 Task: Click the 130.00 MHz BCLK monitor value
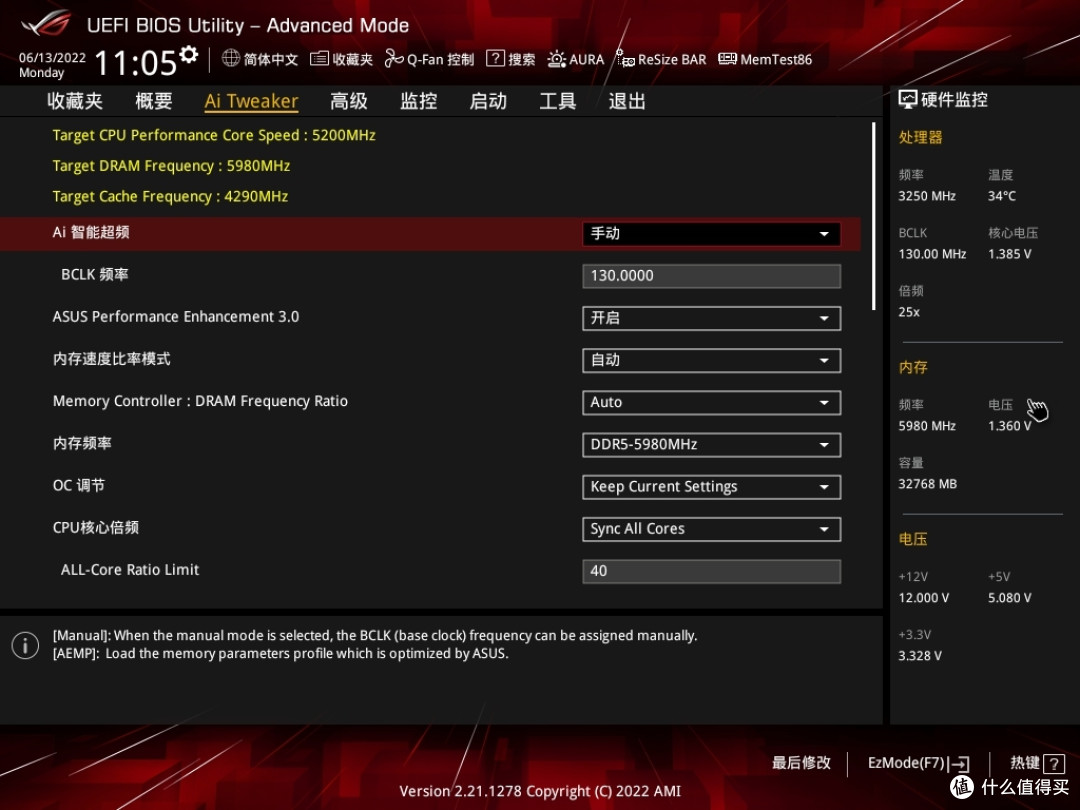pyautogui.click(x=932, y=254)
